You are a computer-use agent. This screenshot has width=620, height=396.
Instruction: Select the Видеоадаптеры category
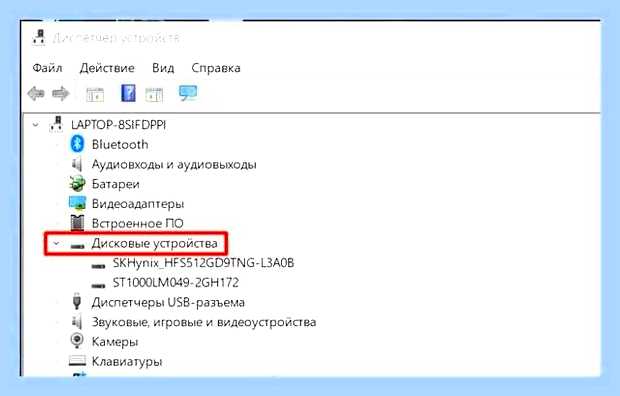[x=138, y=204]
